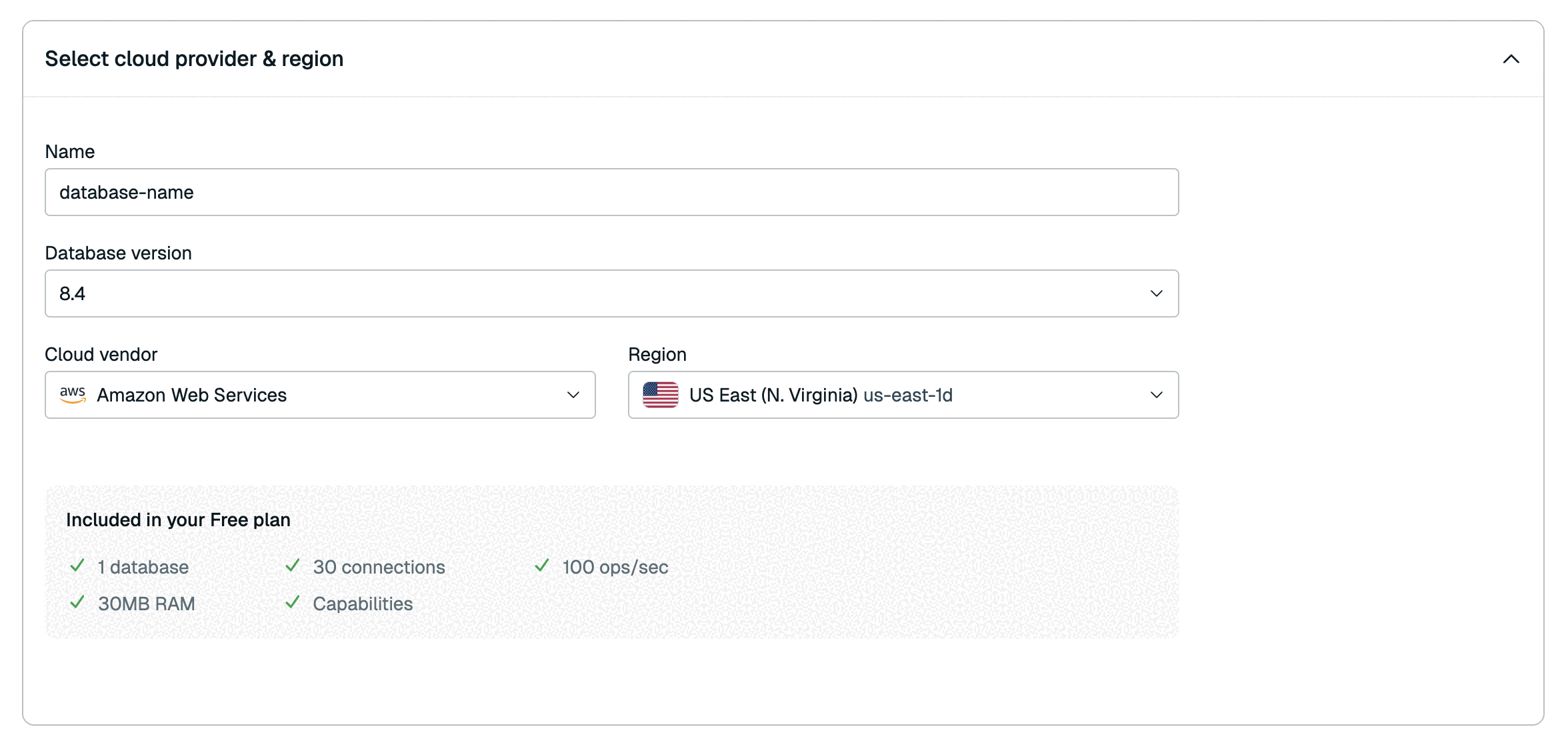Click the checkmark beside 30 connections
This screenshot has height=747, width=1568.
pyautogui.click(x=293, y=566)
